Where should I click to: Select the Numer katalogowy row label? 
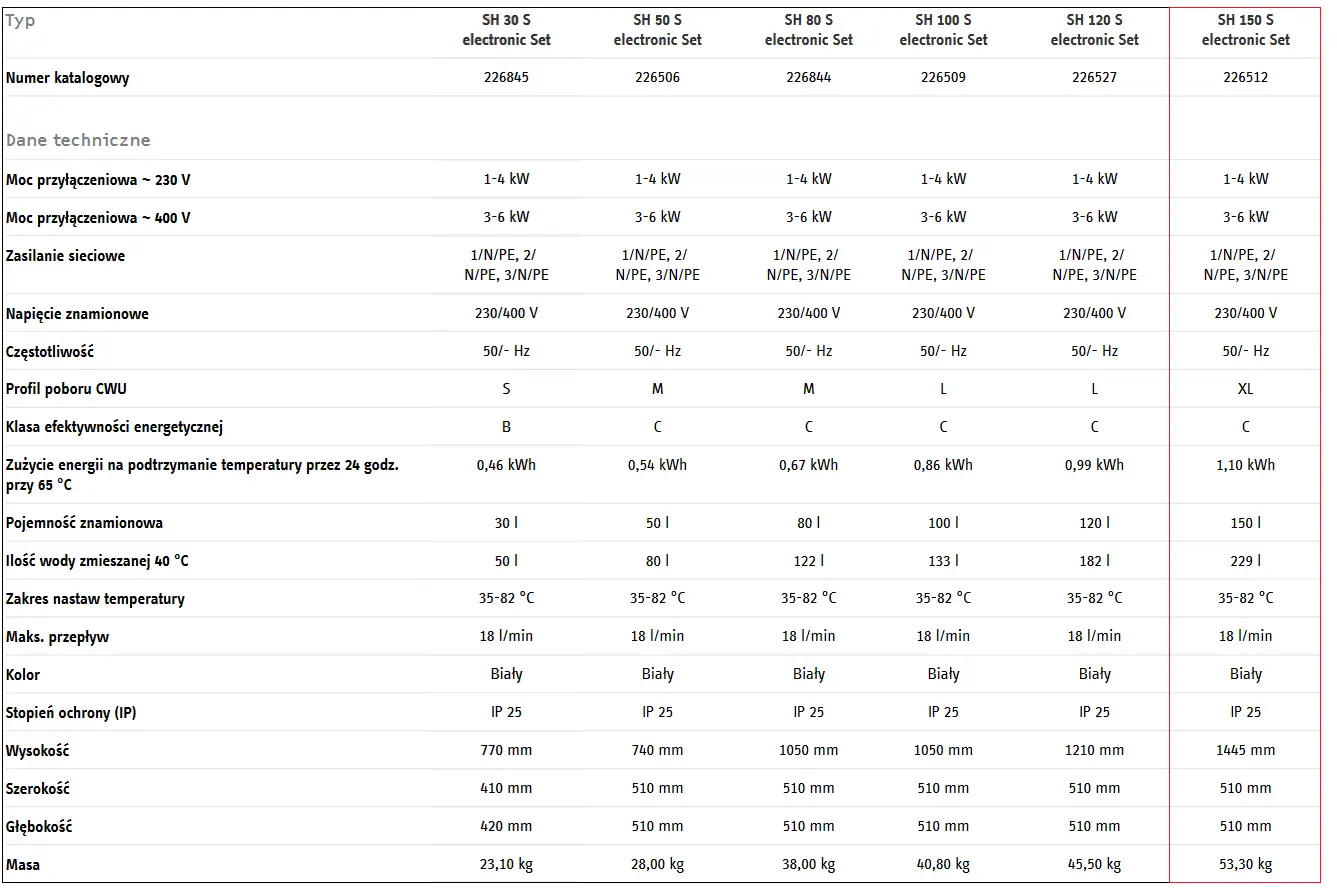point(68,78)
